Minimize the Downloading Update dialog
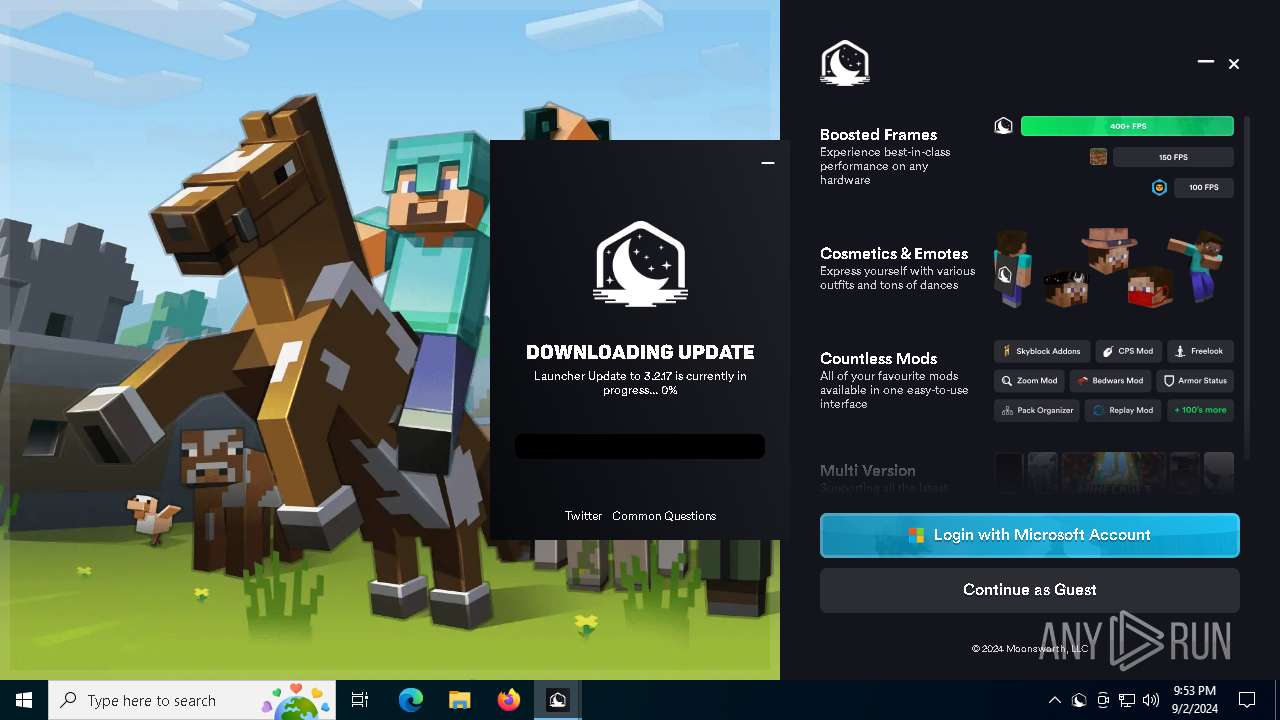 768,162
